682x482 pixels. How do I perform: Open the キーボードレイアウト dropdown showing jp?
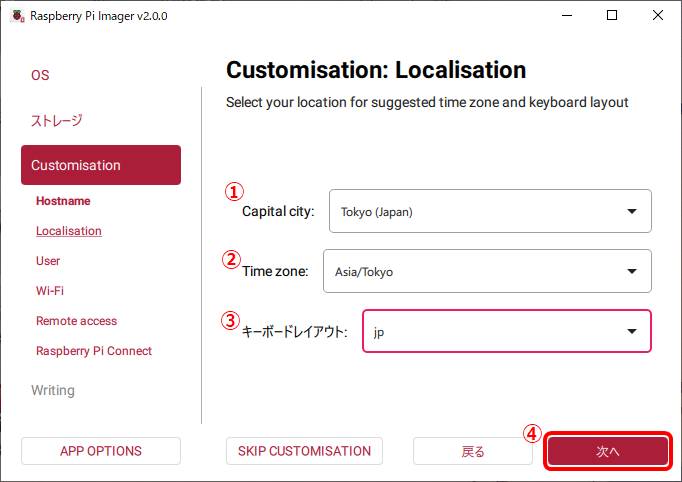tap(506, 331)
